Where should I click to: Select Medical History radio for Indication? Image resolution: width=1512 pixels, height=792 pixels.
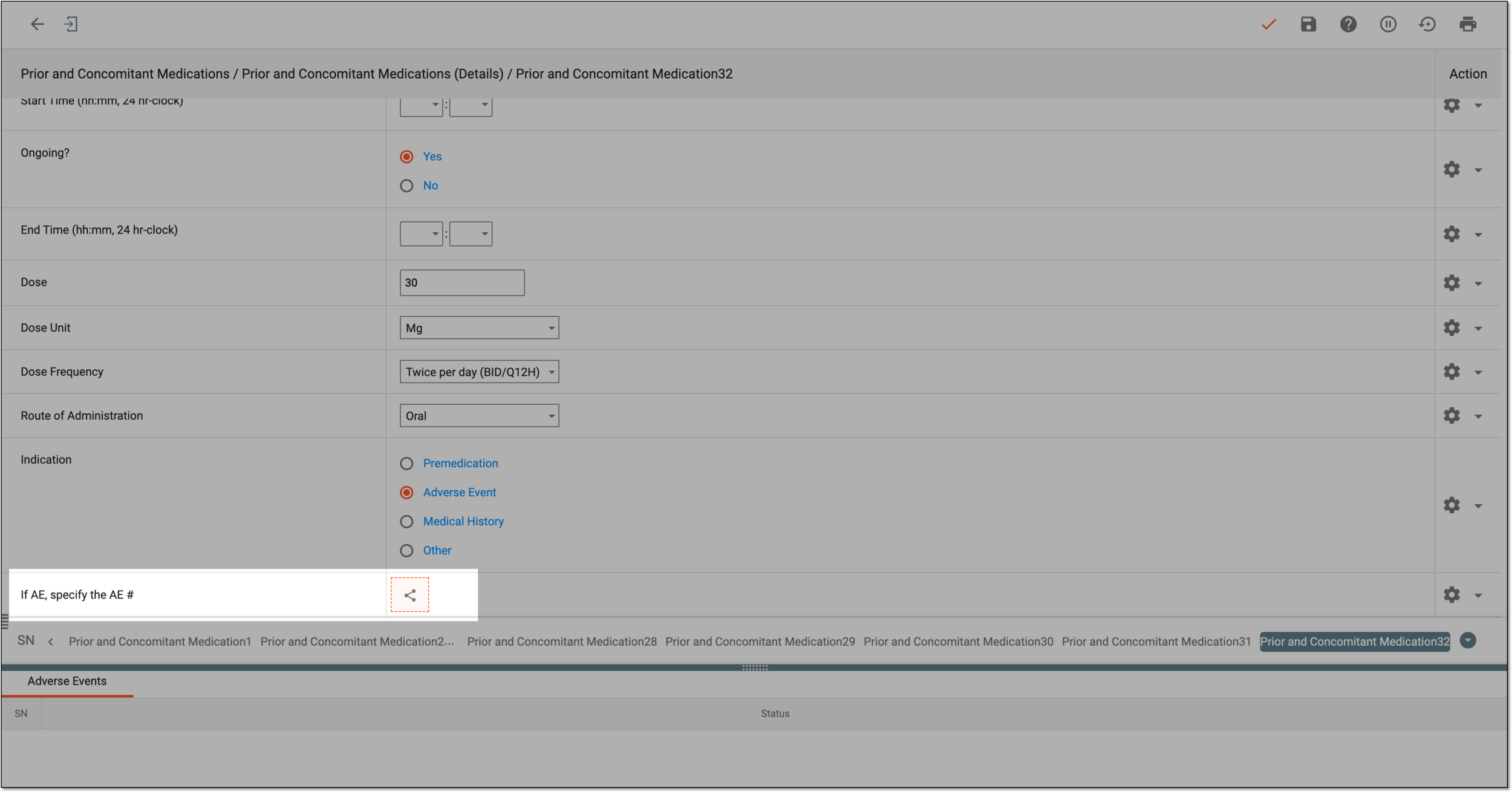pyautogui.click(x=406, y=522)
